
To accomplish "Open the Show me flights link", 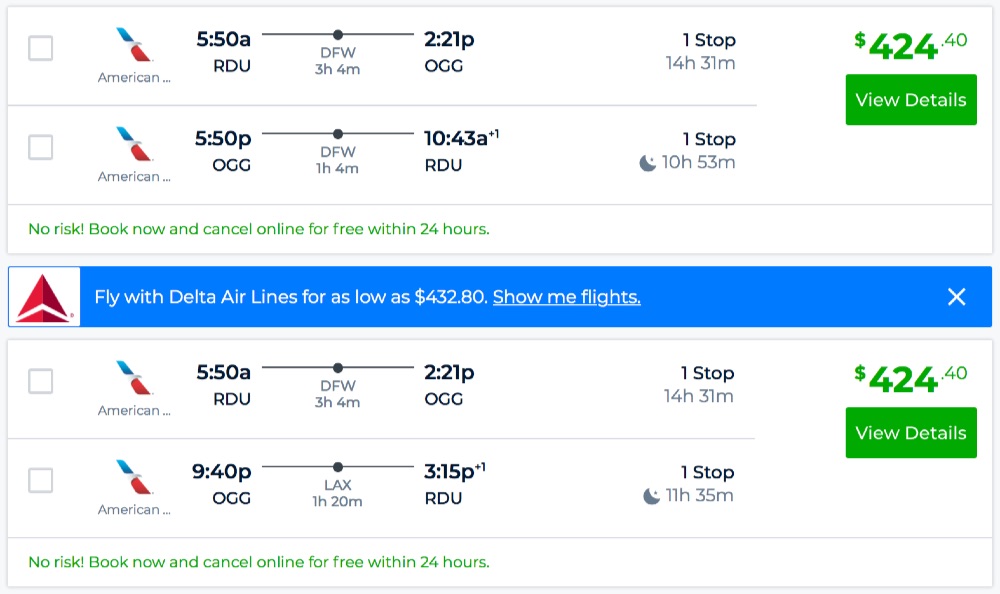I will pyautogui.click(x=566, y=297).
